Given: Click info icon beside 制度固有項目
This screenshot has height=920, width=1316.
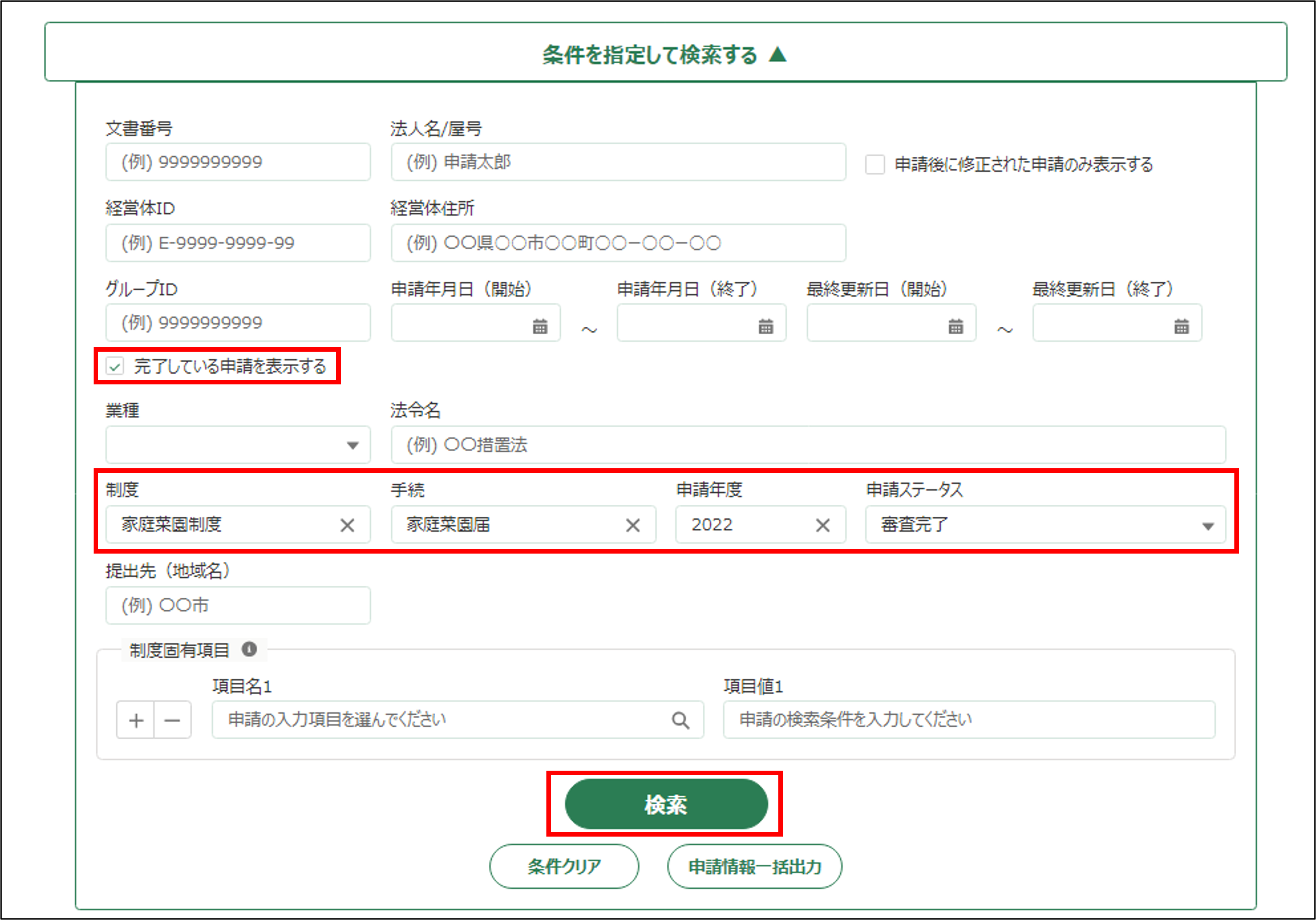Looking at the screenshot, I should (249, 649).
